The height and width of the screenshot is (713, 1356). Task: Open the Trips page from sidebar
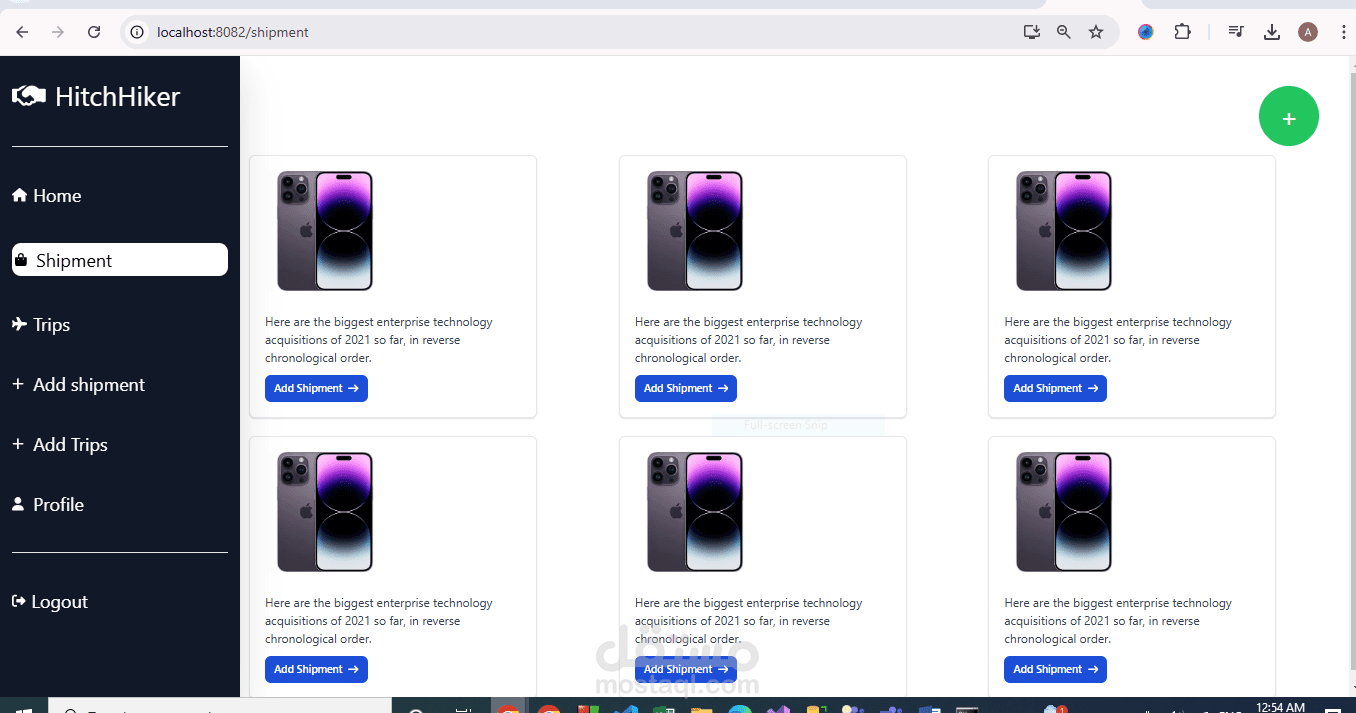pyautogui.click(x=41, y=325)
